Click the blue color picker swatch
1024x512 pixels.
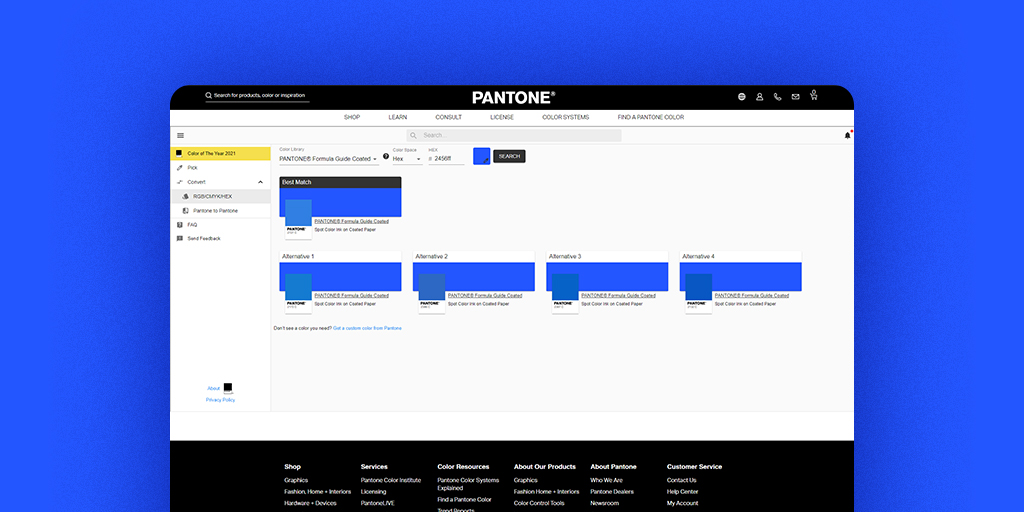[x=481, y=156]
